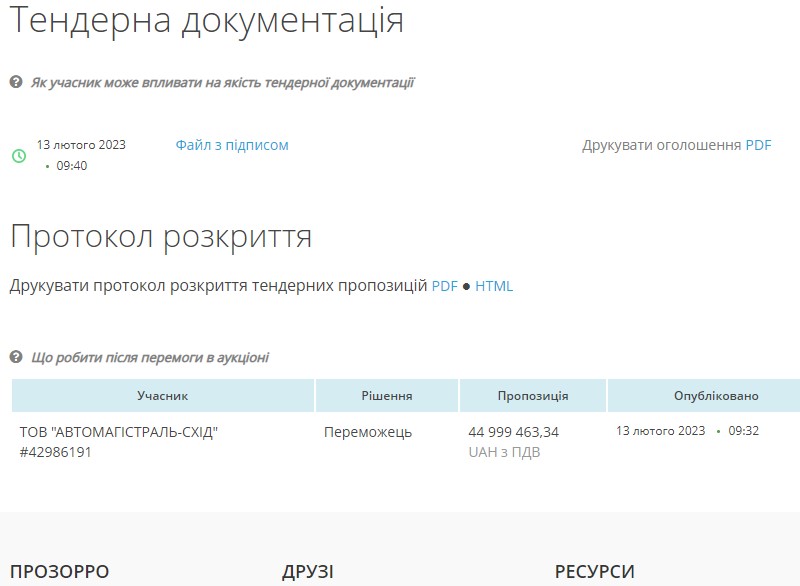
Task: Click the question mark icon beside Що робити після перемоги
Action: (16, 356)
